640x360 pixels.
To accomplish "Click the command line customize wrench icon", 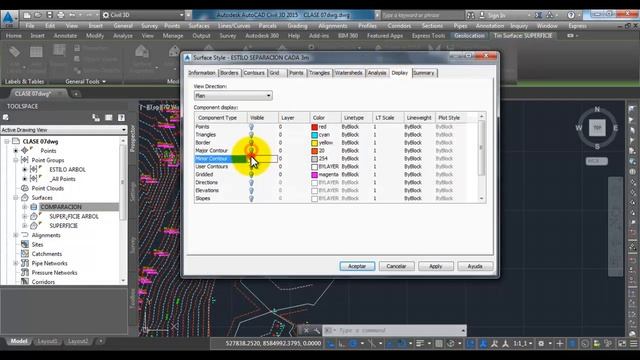I will (316, 330).
